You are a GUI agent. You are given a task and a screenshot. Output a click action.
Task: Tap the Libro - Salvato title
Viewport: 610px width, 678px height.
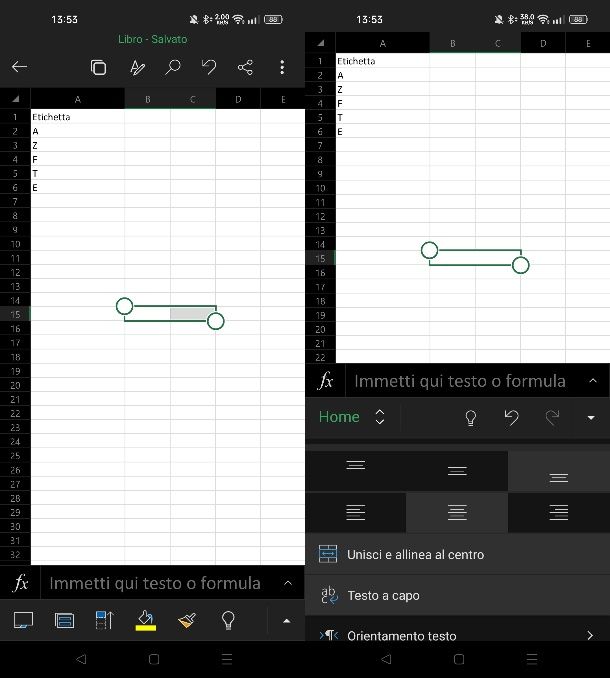coord(153,39)
